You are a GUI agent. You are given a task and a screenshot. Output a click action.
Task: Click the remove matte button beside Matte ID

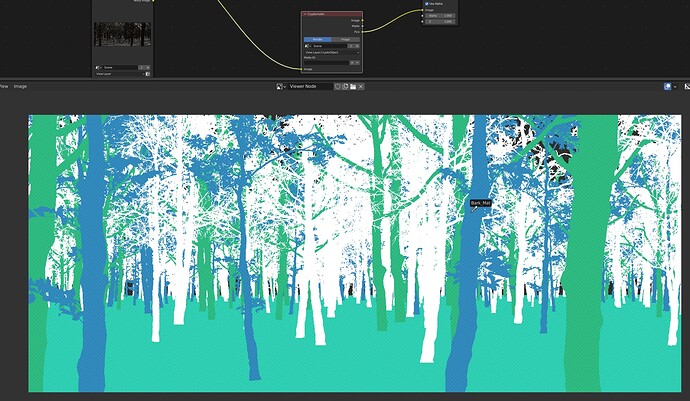(357, 63)
